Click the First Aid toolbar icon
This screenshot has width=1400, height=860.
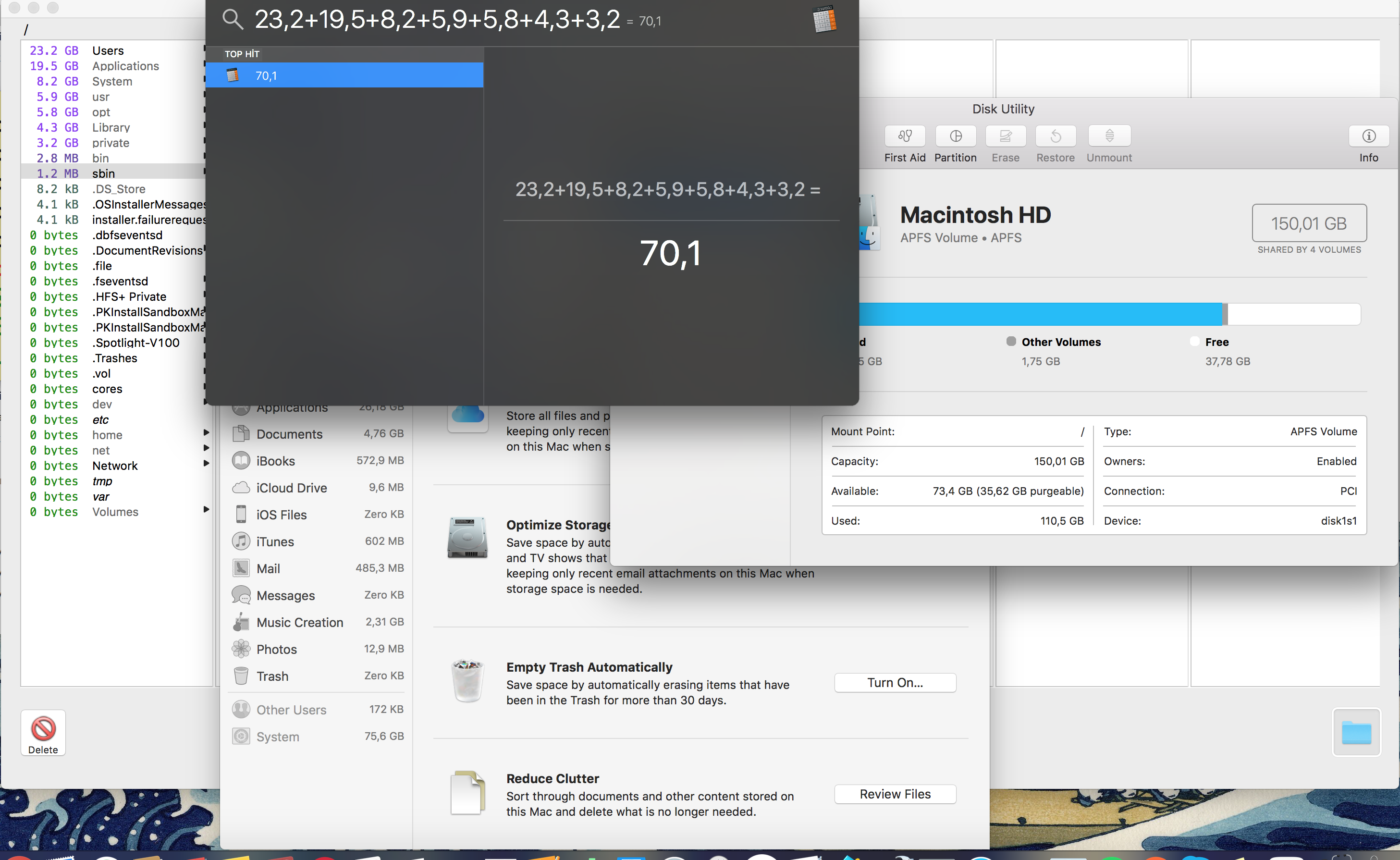[904, 136]
